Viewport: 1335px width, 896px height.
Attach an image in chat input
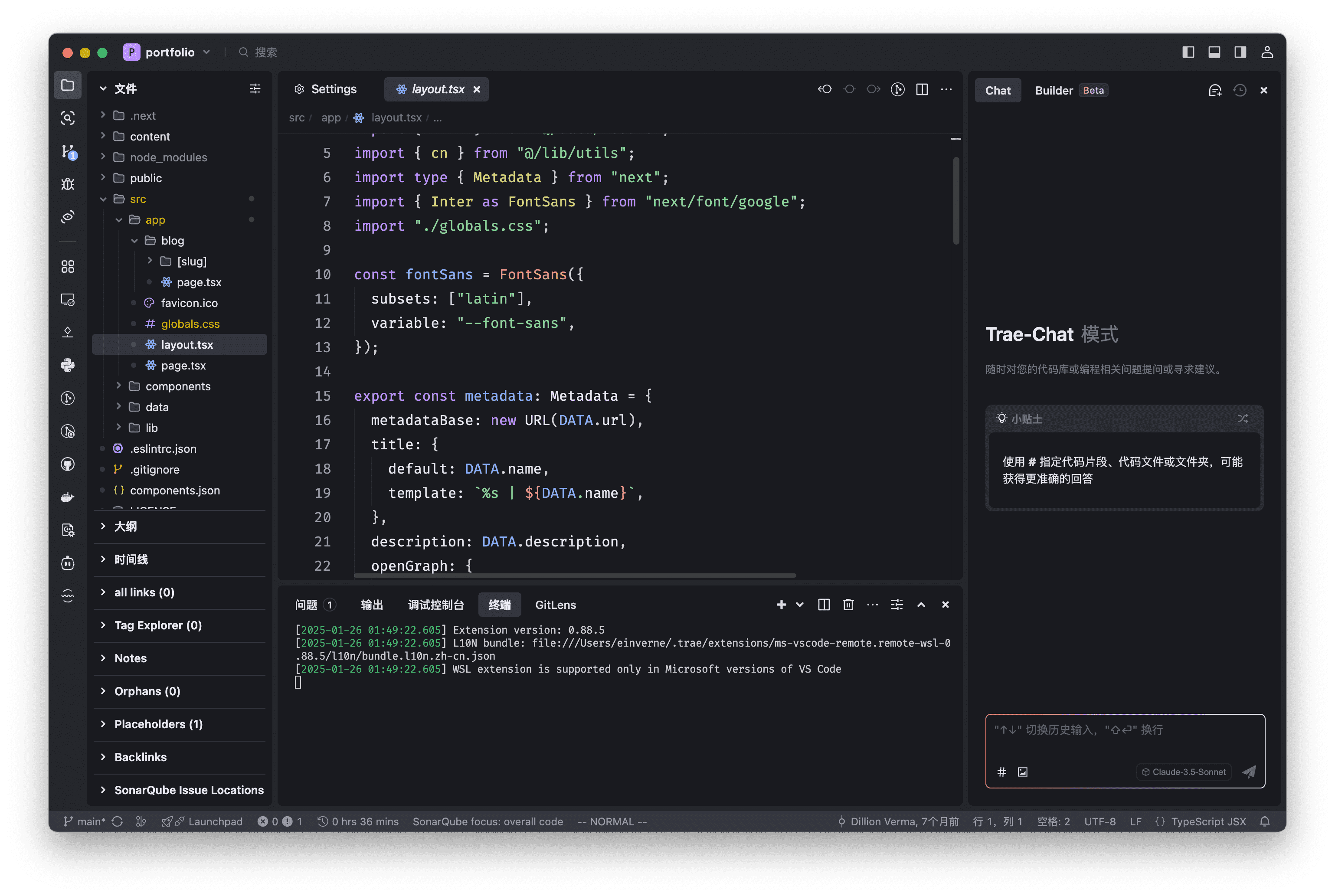[1022, 772]
